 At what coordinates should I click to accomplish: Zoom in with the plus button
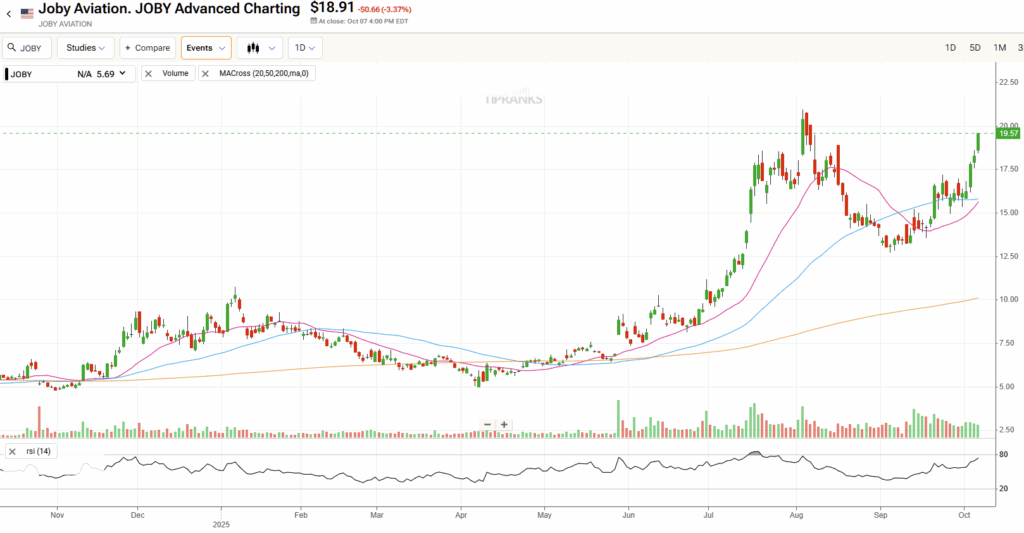pos(504,424)
